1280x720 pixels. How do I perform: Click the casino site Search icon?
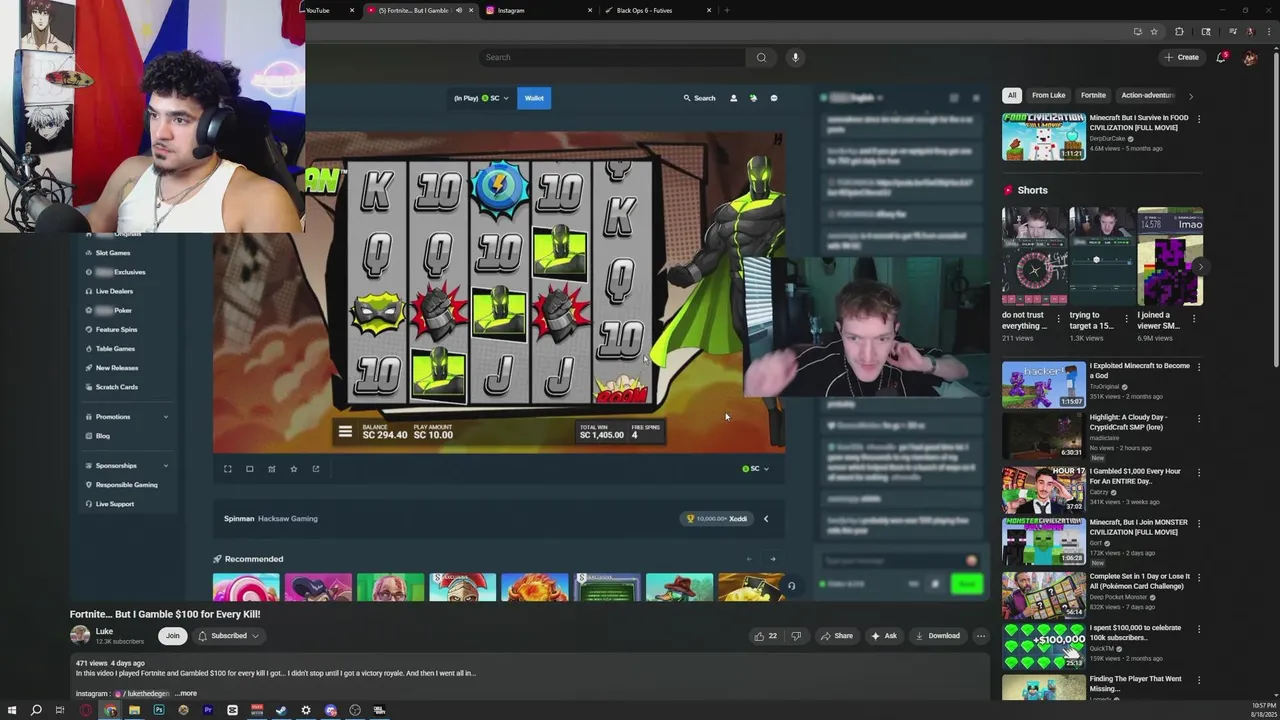(x=699, y=98)
